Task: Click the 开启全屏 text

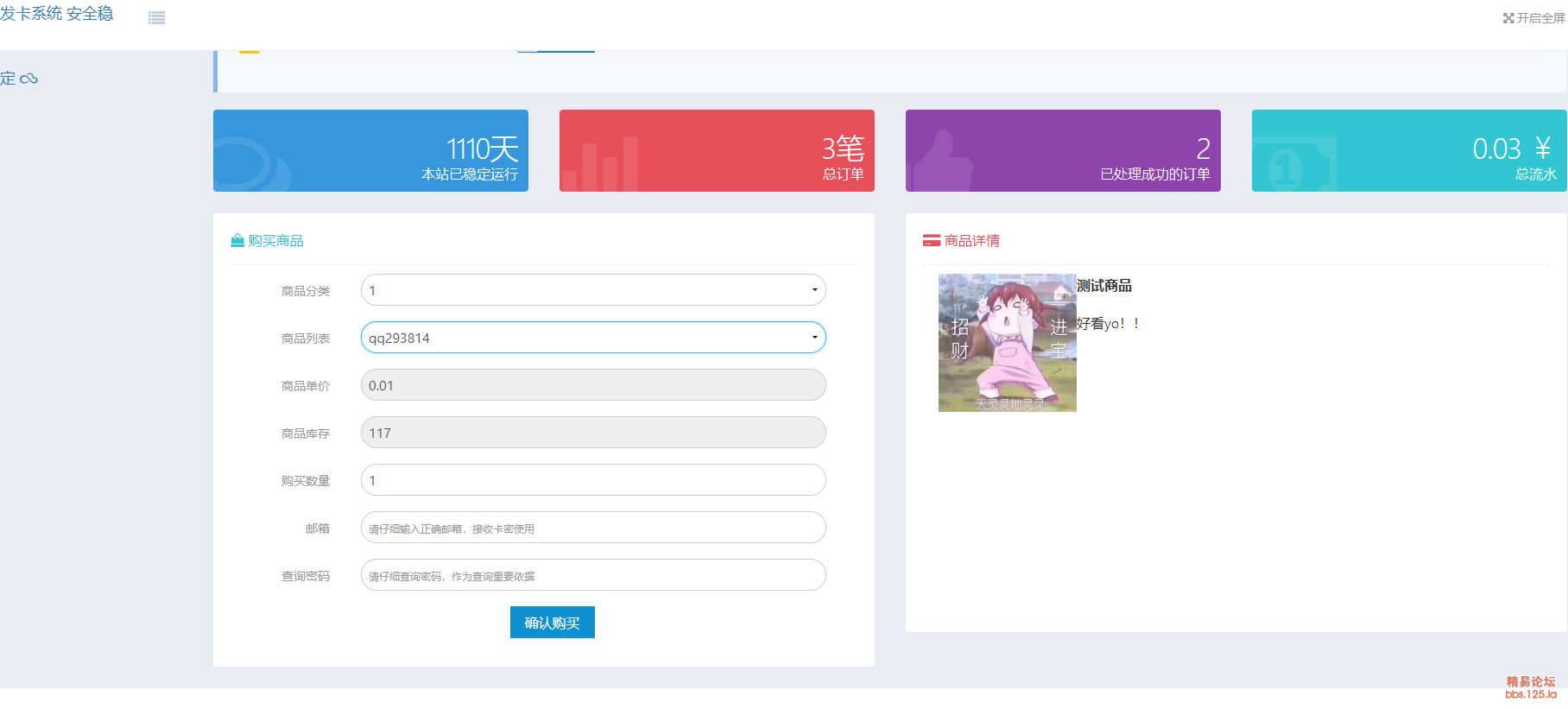Action: (x=1540, y=18)
